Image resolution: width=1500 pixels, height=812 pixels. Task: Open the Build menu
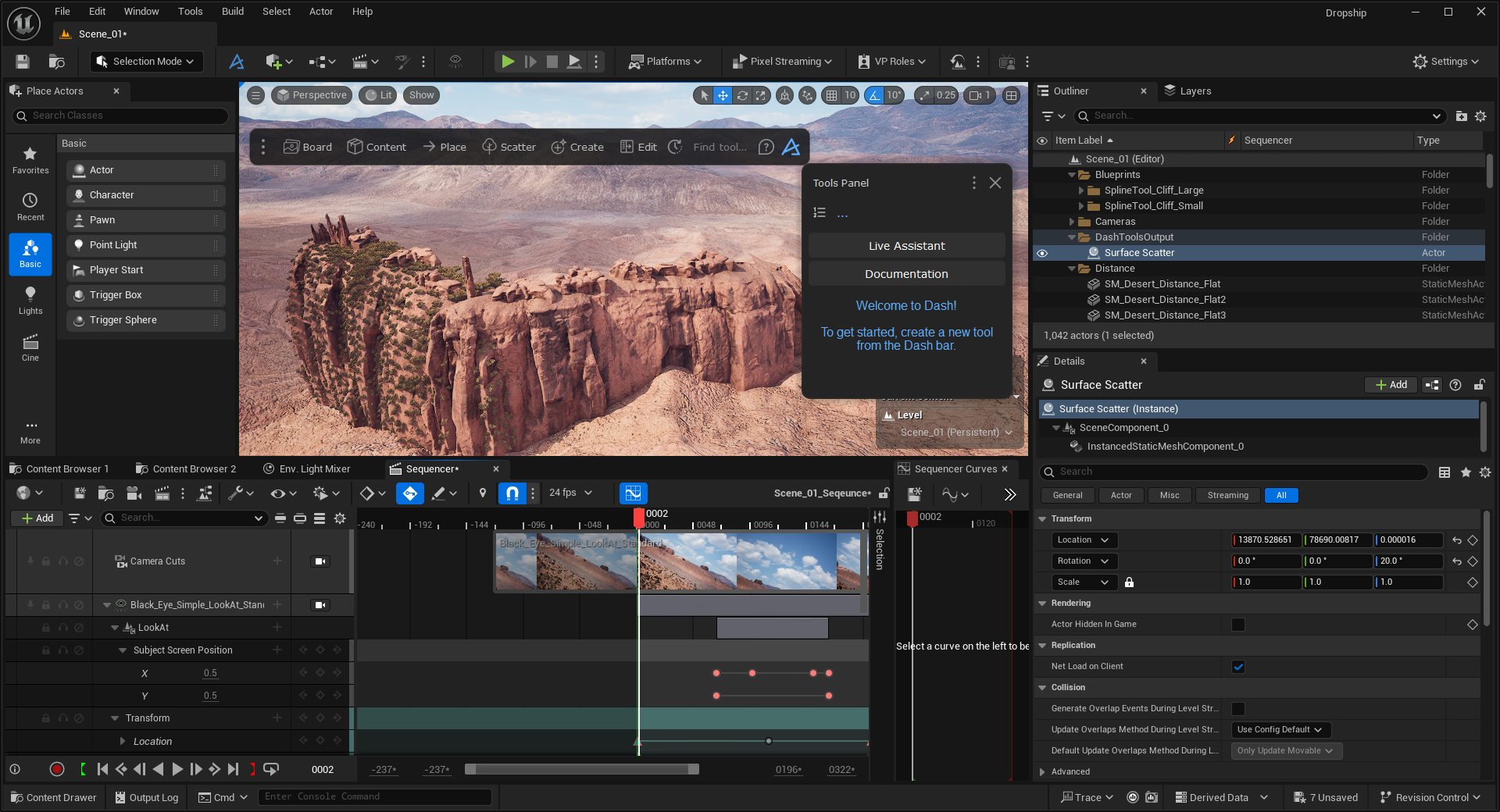232,12
